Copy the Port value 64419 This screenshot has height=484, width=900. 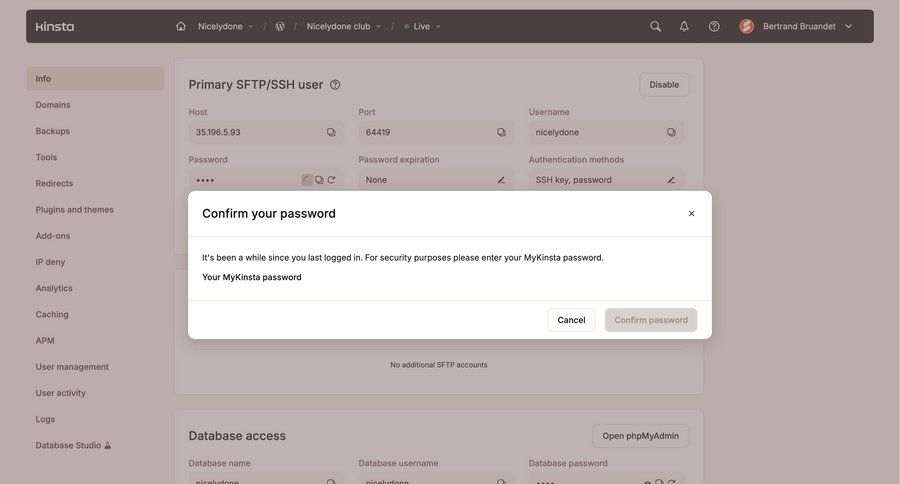pyautogui.click(x=501, y=132)
